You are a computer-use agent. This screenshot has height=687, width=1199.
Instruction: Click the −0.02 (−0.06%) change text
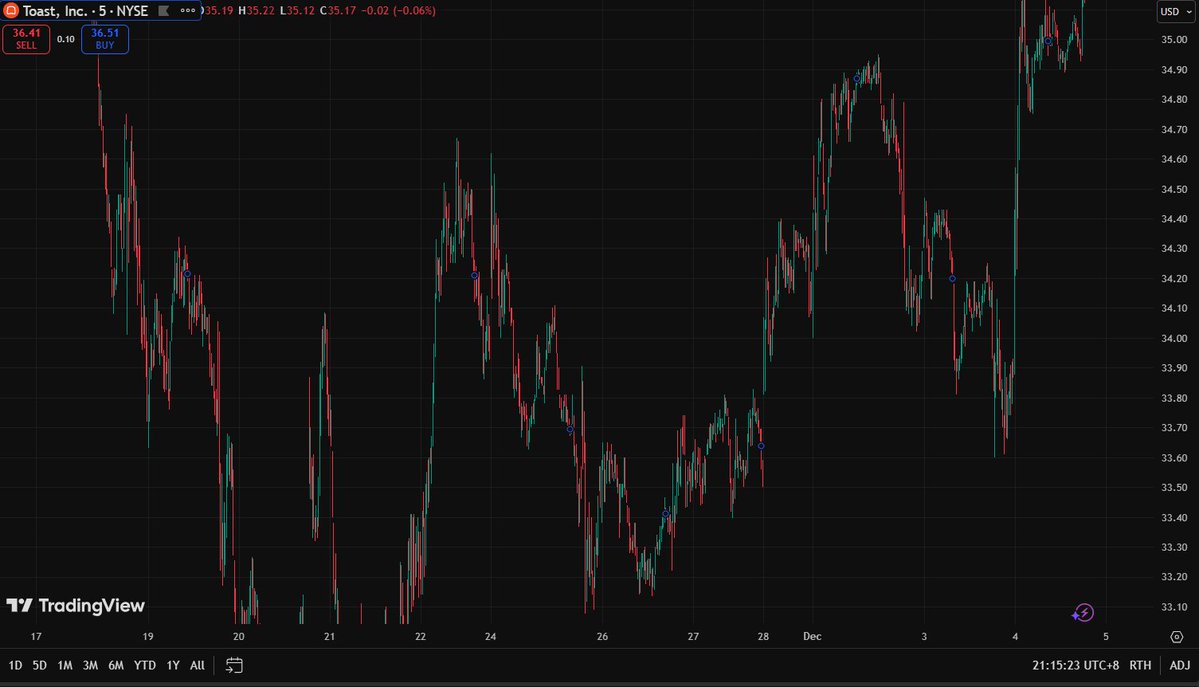pyautogui.click(x=398, y=11)
